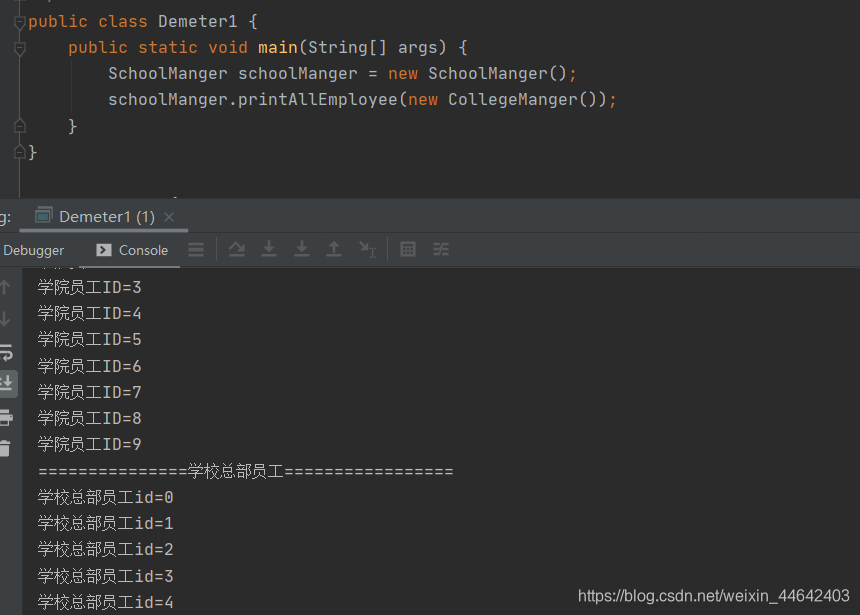Click console line '学院员工ID=4'
860x615 pixels.
pos(89,313)
